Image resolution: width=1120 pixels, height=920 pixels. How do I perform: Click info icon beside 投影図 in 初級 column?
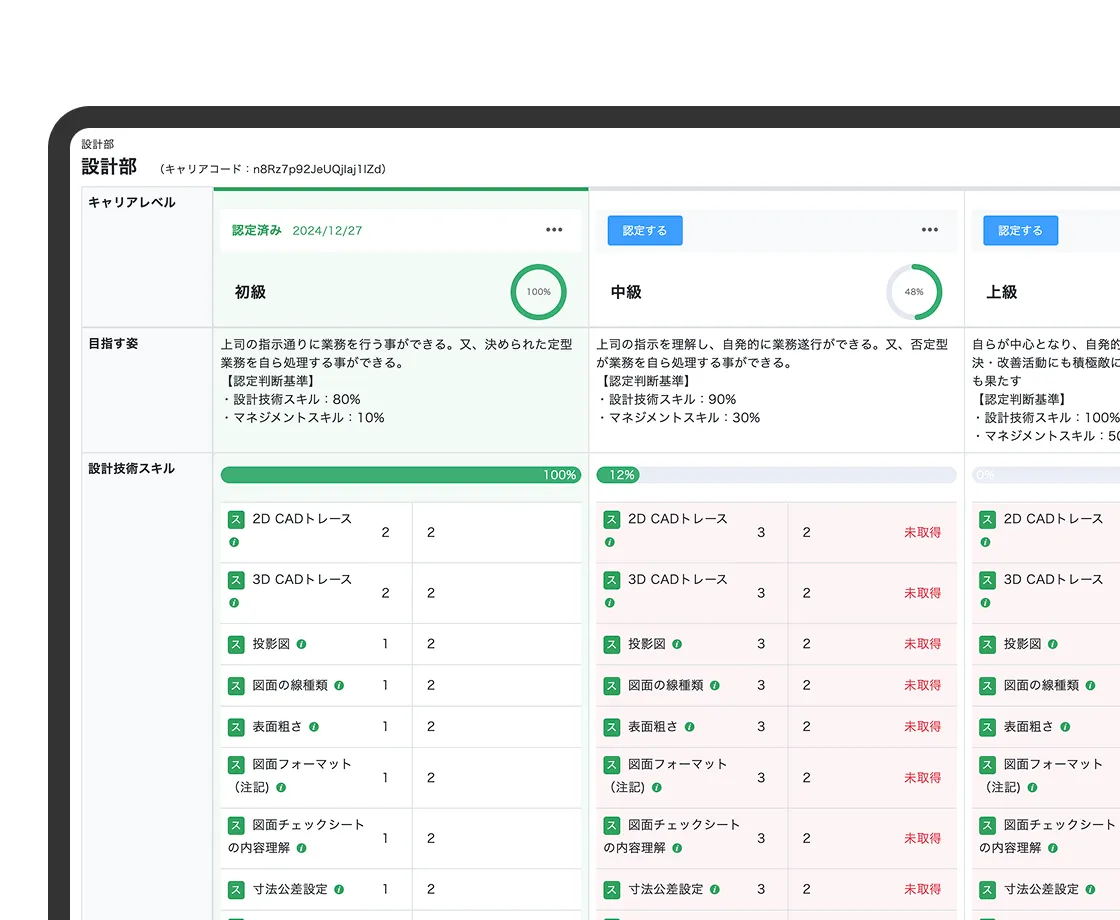click(x=301, y=645)
